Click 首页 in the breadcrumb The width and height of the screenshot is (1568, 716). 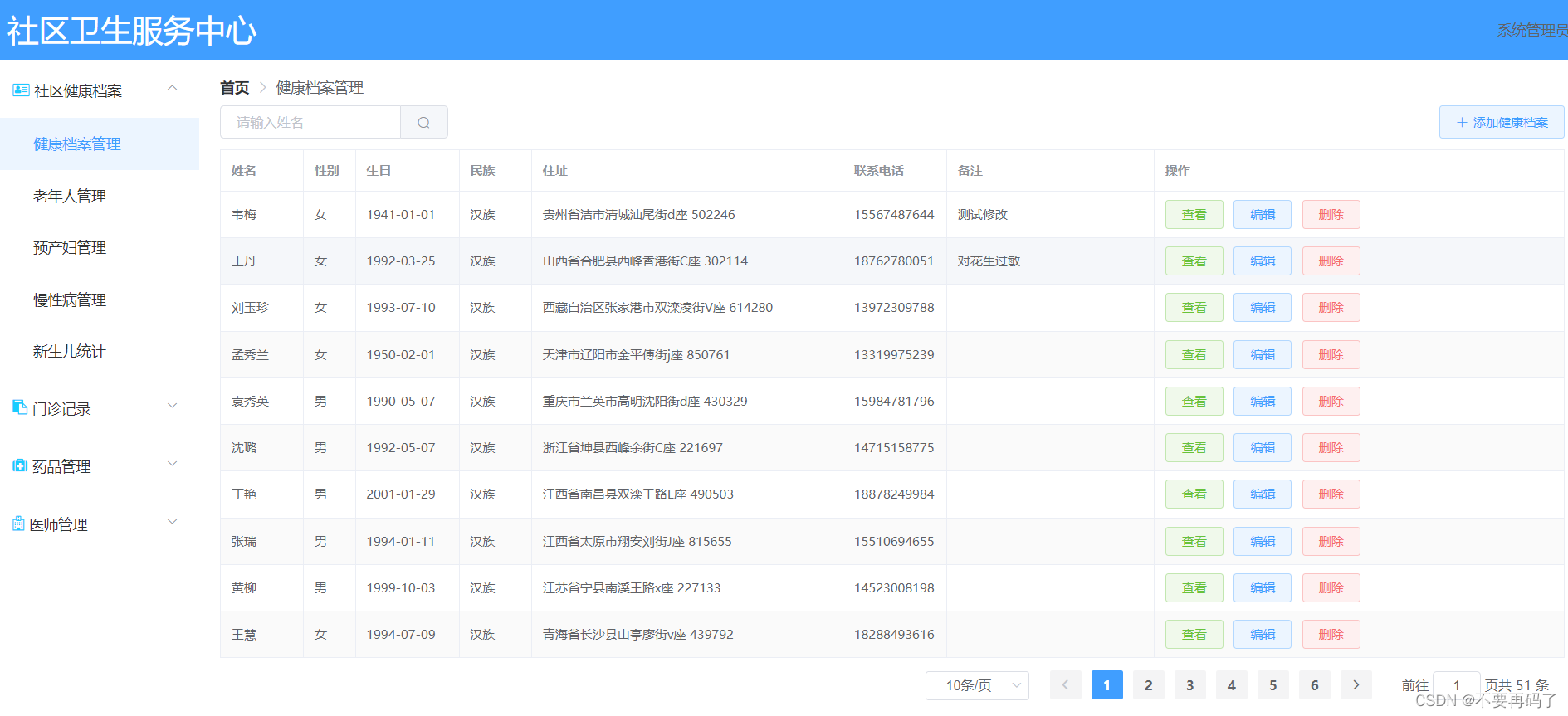click(234, 88)
